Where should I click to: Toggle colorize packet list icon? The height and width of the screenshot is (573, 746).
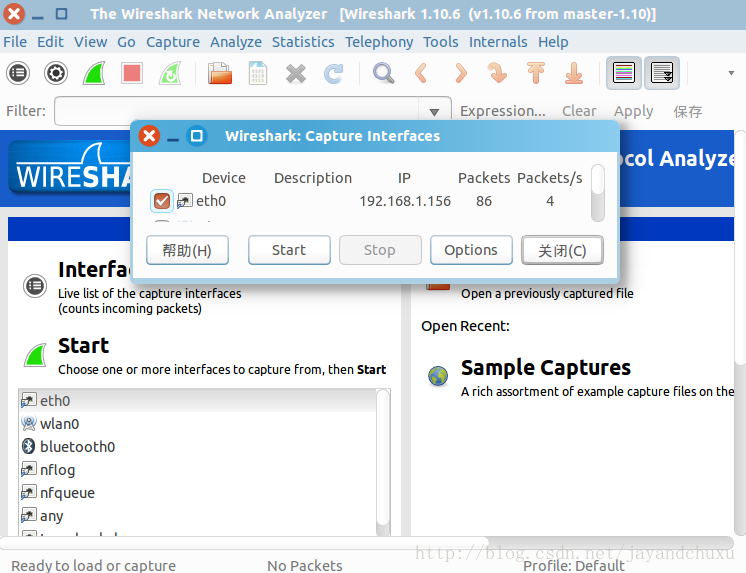tap(624, 73)
